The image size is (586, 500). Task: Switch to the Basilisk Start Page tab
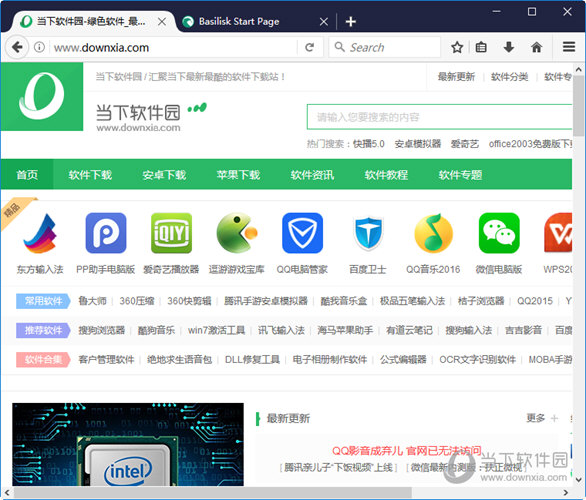254,22
